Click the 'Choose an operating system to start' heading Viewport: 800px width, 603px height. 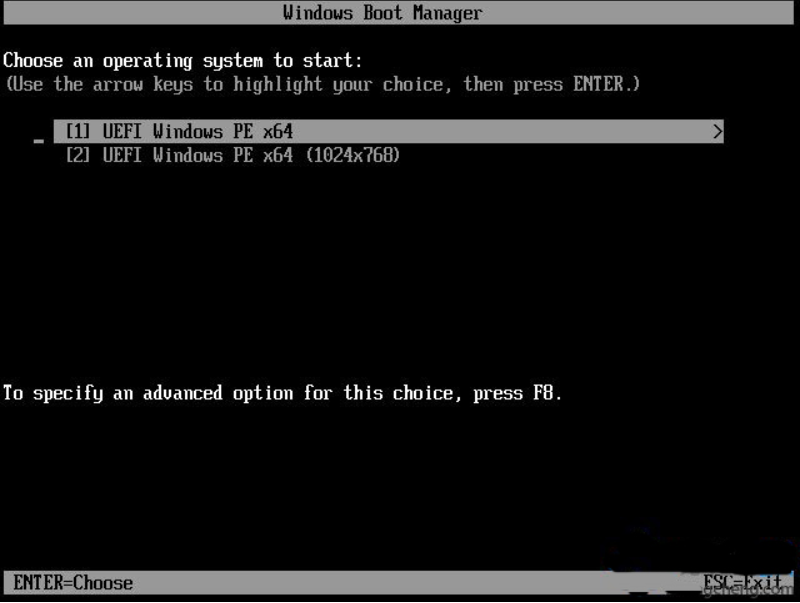pyautogui.click(x=183, y=61)
